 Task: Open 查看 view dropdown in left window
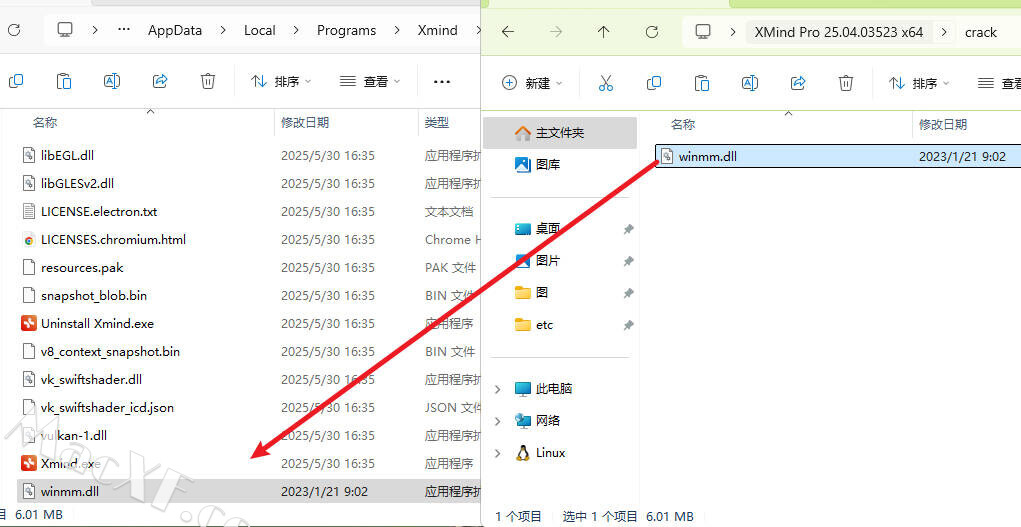tap(370, 81)
